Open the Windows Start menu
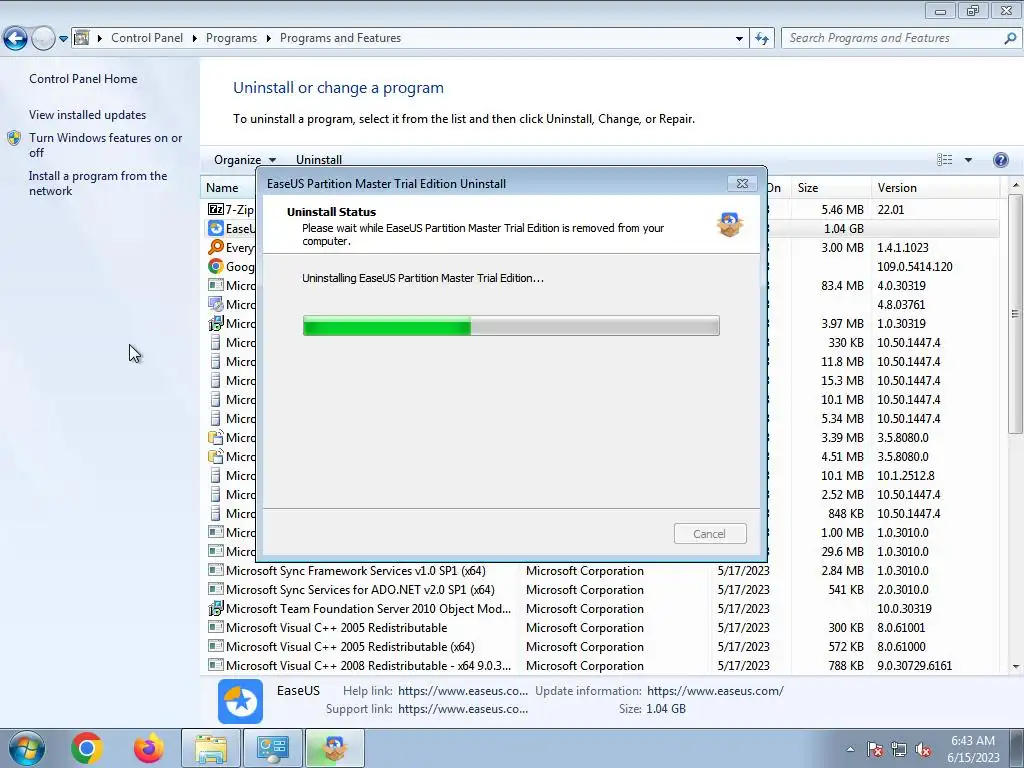Screen dimensions: 1024x768 click(27, 748)
